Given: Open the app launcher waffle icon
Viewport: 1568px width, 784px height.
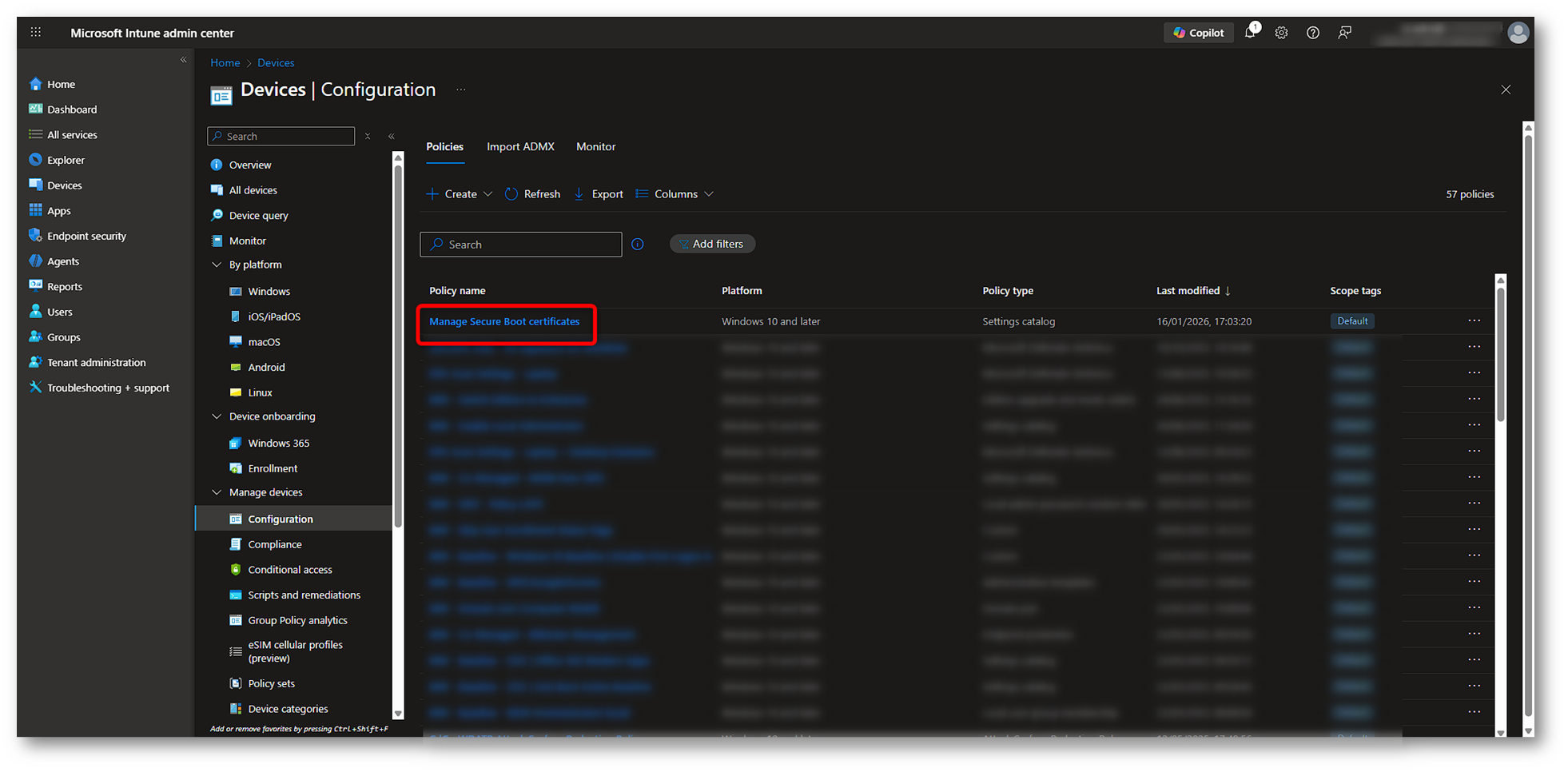Looking at the screenshot, I should (x=36, y=33).
